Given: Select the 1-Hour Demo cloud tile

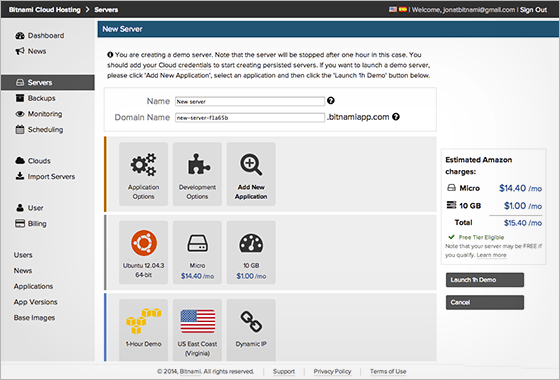Looking at the screenshot, I should pos(143,330).
